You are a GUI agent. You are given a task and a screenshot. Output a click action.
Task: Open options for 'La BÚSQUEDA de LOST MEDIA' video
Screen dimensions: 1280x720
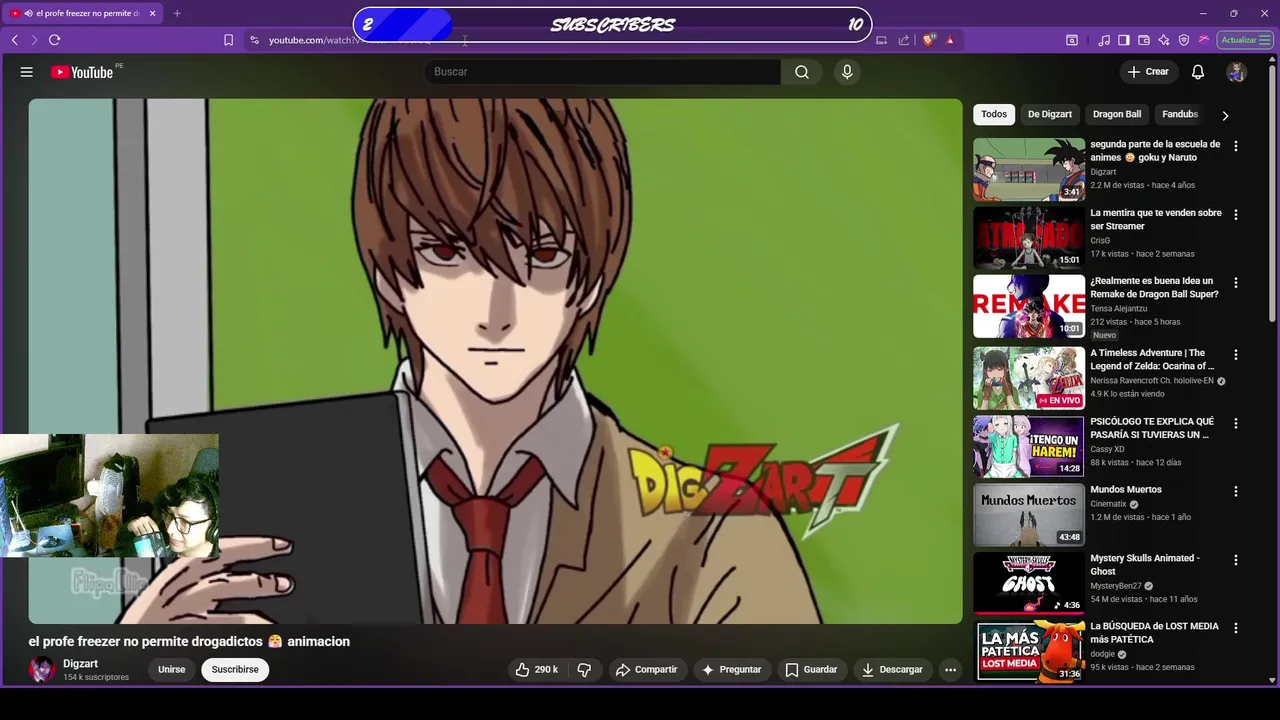(x=1236, y=628)
